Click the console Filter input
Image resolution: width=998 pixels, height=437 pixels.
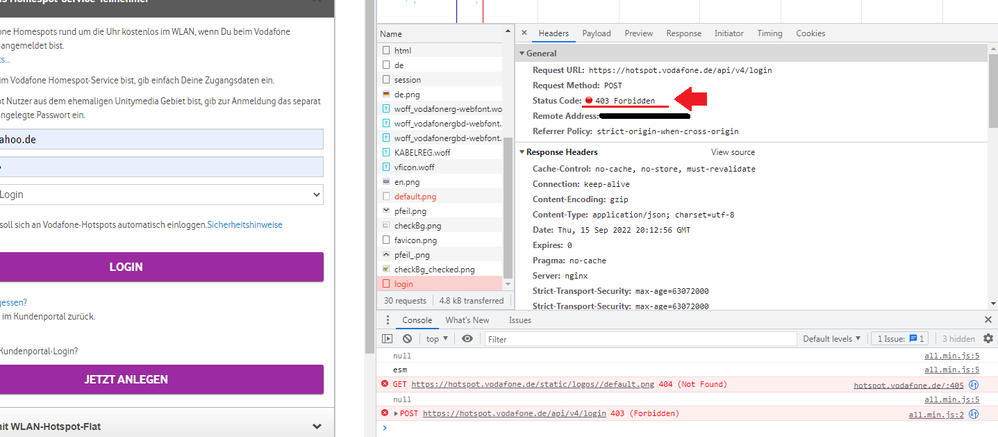(640, 339)
